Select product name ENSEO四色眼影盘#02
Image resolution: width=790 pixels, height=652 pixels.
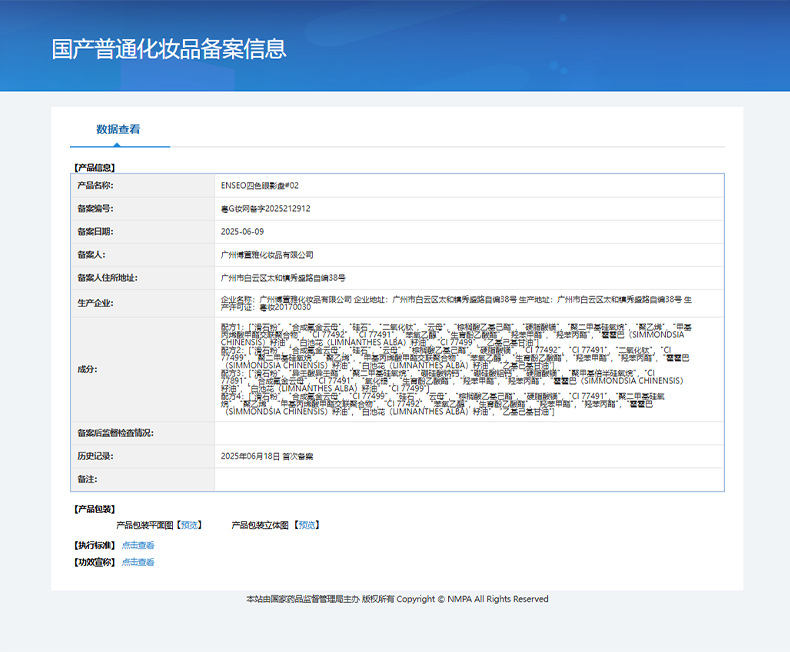click(259, 185)
